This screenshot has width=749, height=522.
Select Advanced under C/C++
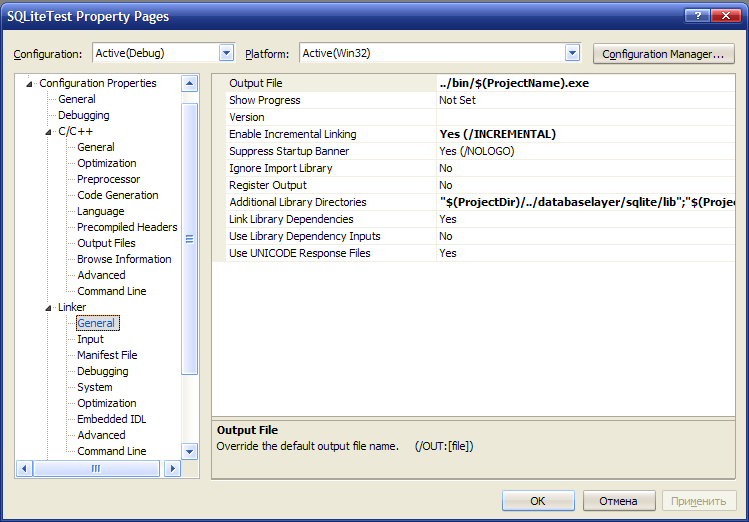click(101, 275)
